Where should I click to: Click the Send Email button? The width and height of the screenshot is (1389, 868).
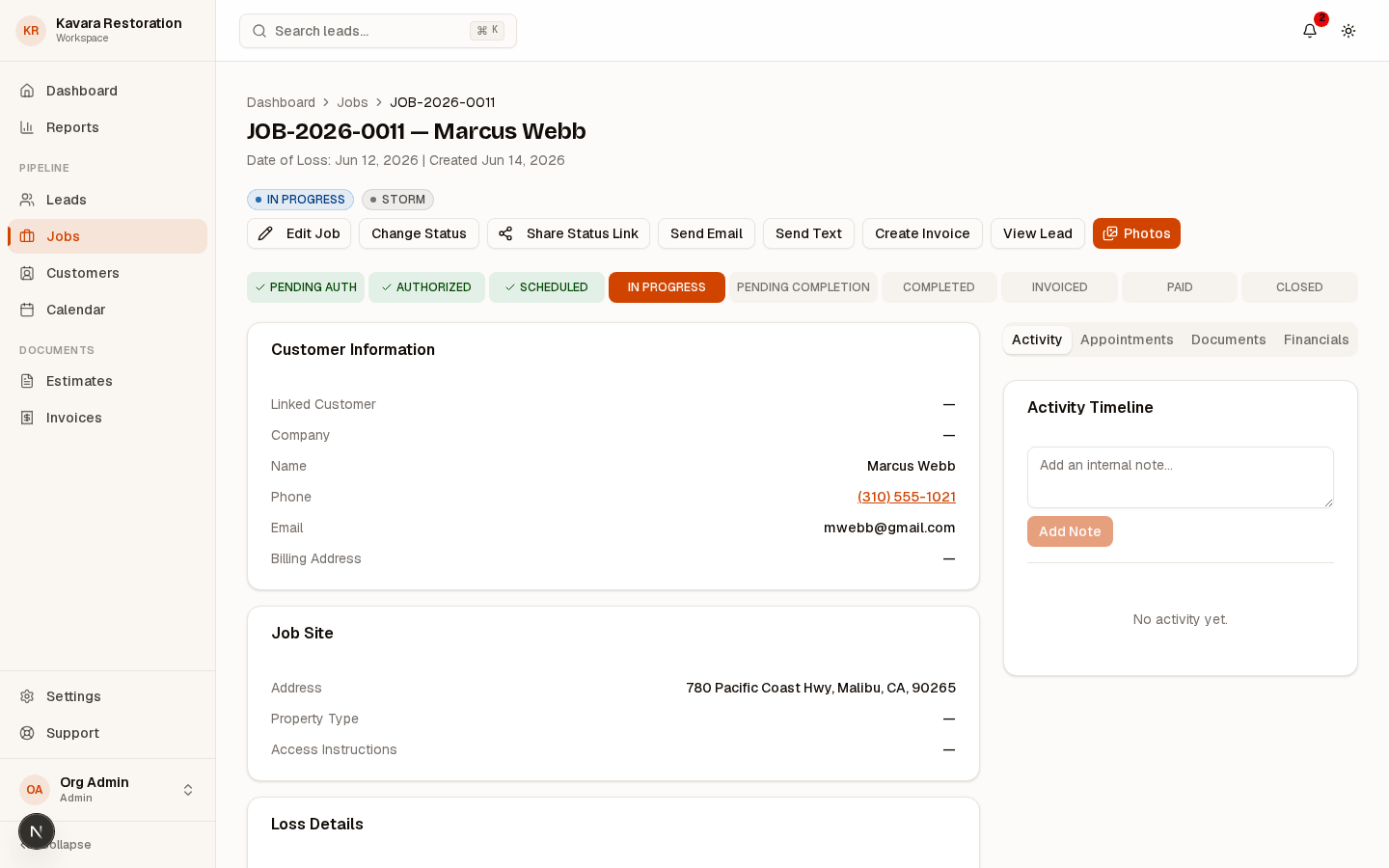tap(706, 233)
